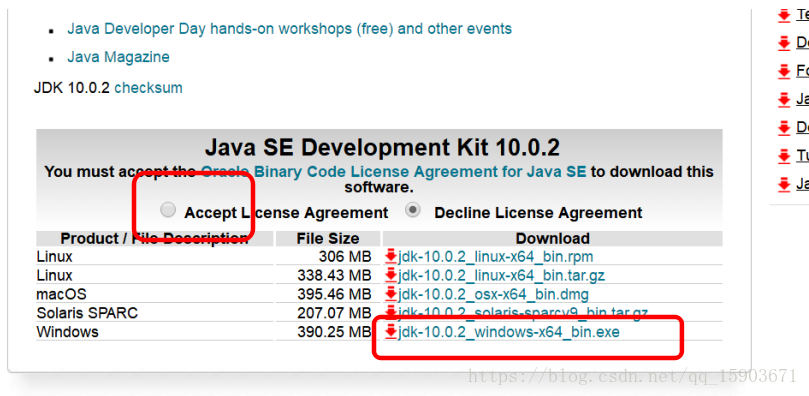Download jdk-10.0.2_windows-x64_bin.exe file link
This screenshot has height=396, width=809.
pos(509,333)
